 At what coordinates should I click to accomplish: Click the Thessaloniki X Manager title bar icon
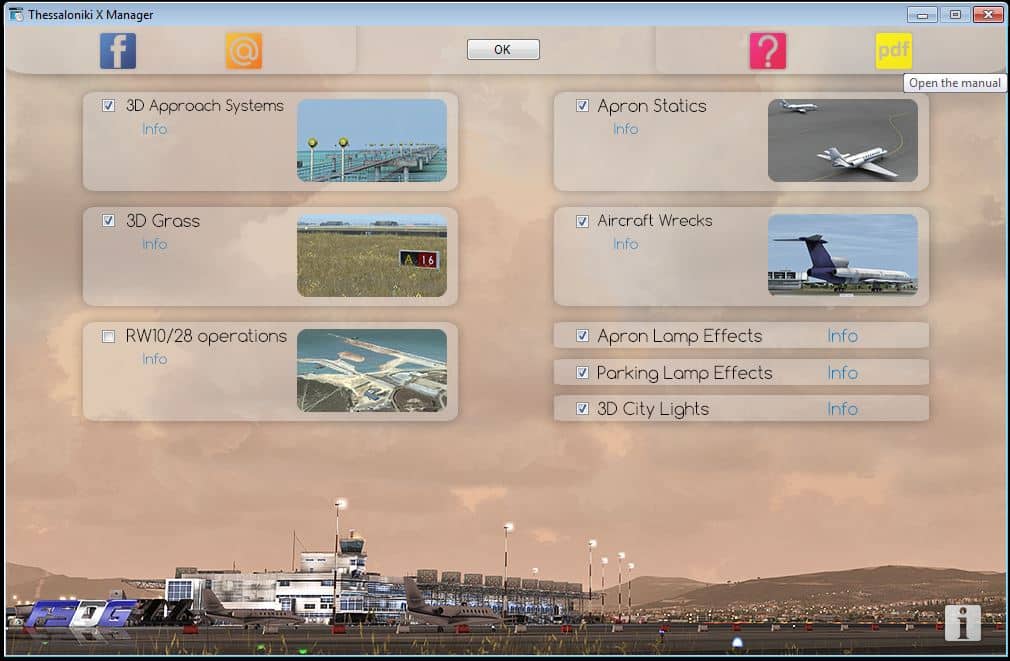click(x=16, y=14)
